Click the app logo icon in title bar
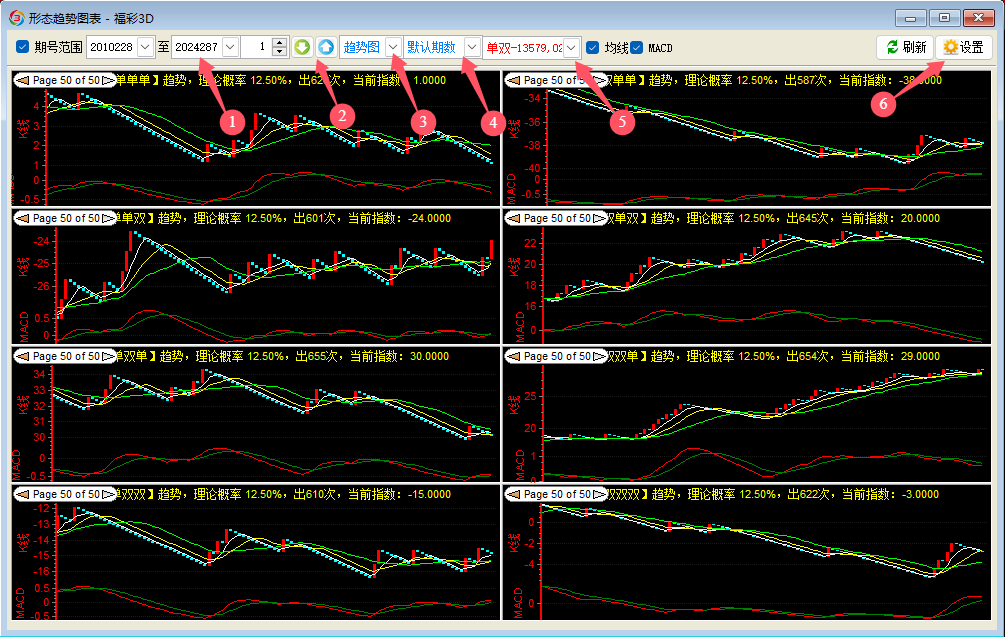Viewport: 1005px width, 637px height. click(16, 17)
